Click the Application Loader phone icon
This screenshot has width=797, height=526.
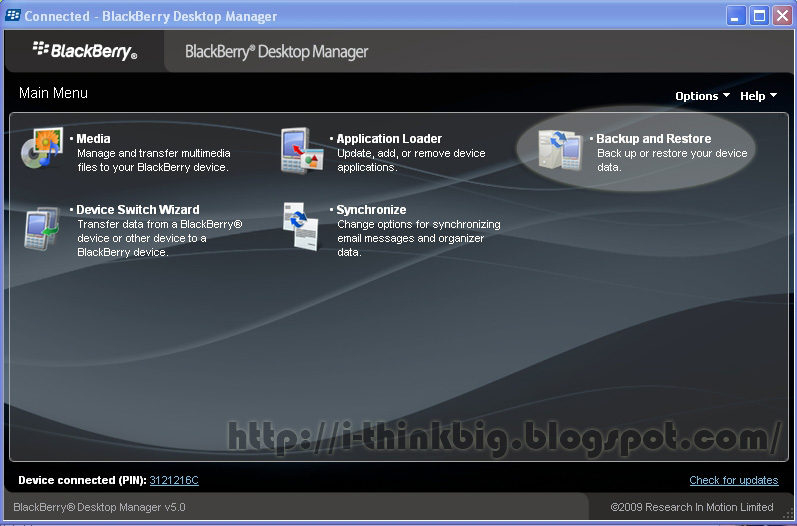tap(302, 151)
